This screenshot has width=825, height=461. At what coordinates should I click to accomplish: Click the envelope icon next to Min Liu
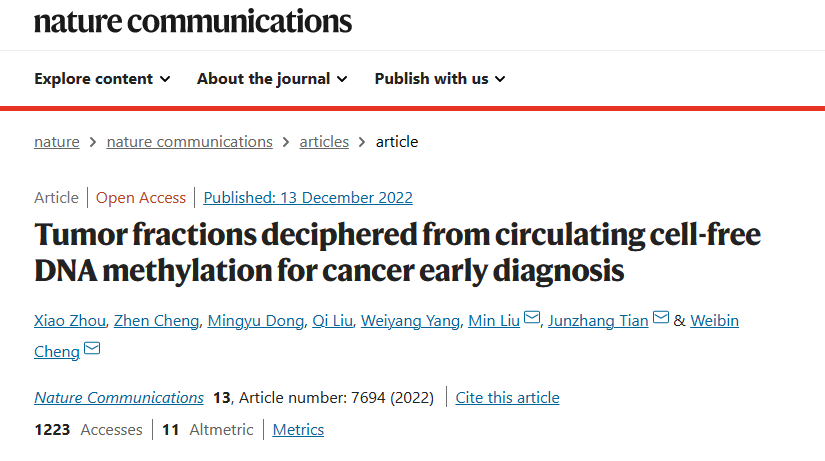tap(532, 317)
